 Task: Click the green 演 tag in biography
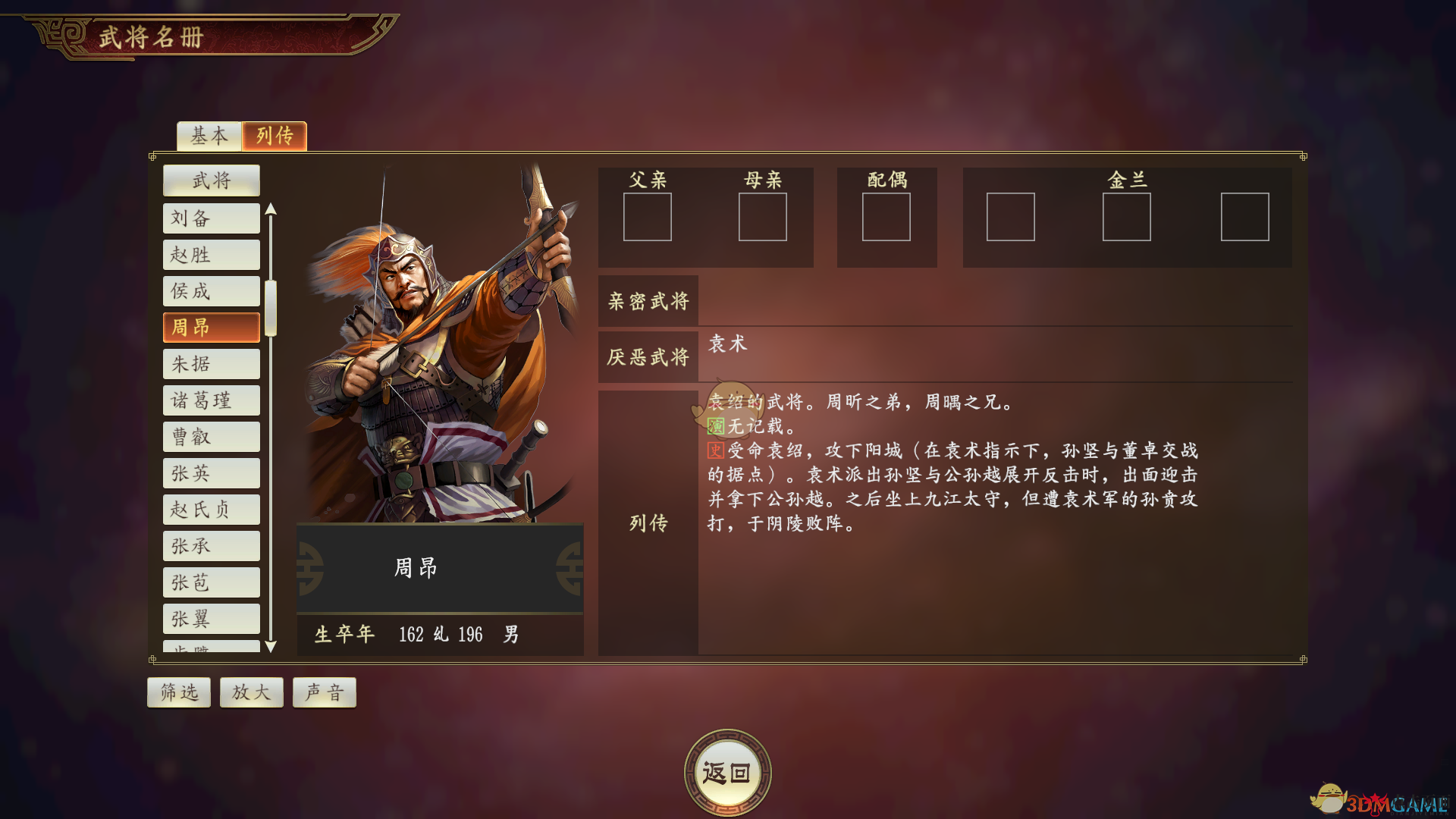716,426
